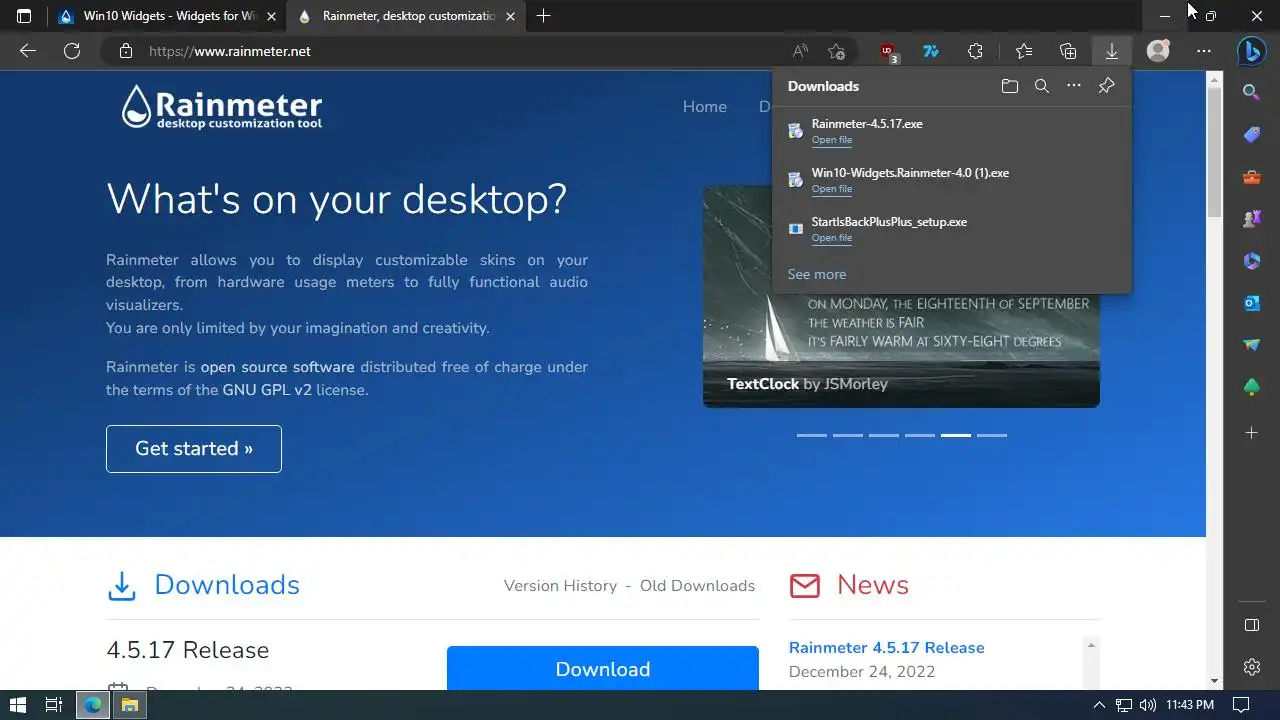Show hidden system tray icons
This screenshot has height=720, width=1280.
(x=1100, y=705)
